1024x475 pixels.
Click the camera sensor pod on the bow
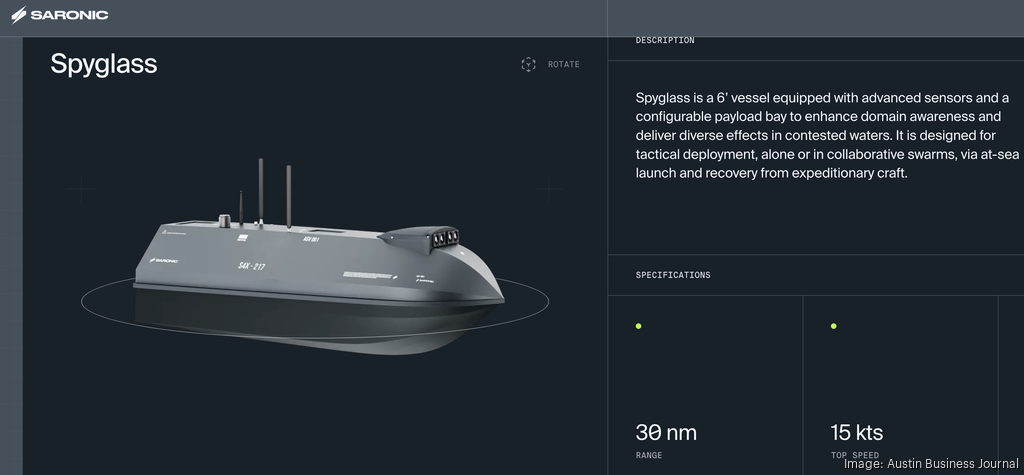419,240
